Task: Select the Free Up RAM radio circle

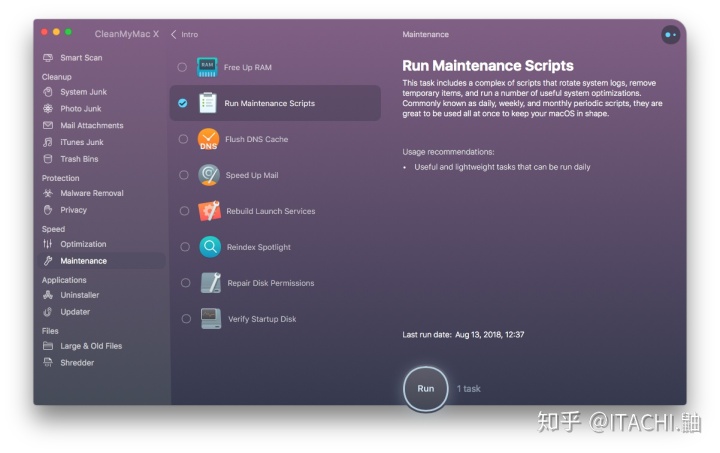Action: tap(182, 67)
